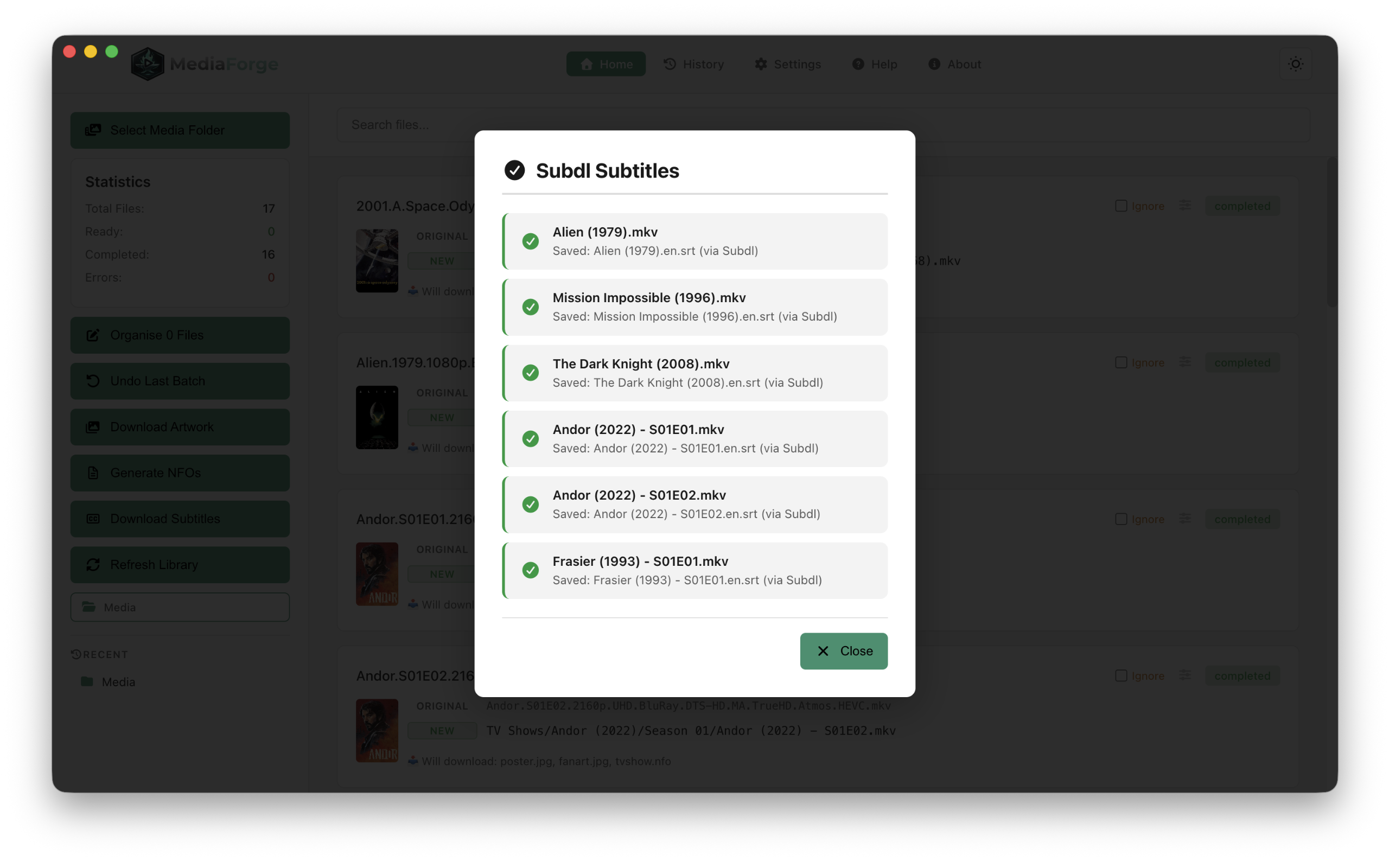Click the Download Artwork image icon
The image size is (1389, 868).
[93, 426]
